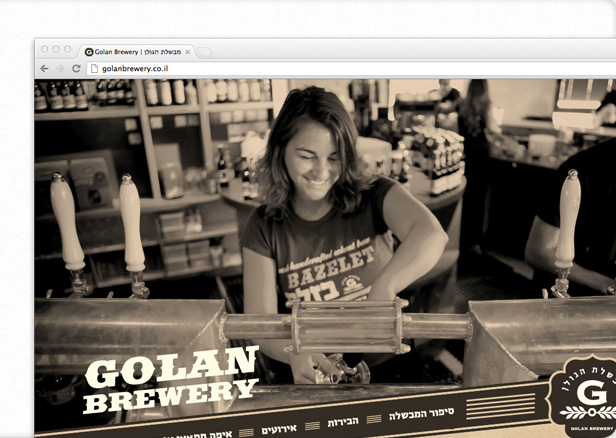
Task: Click the Golan Brewery G badge logo
Action: 583,396
